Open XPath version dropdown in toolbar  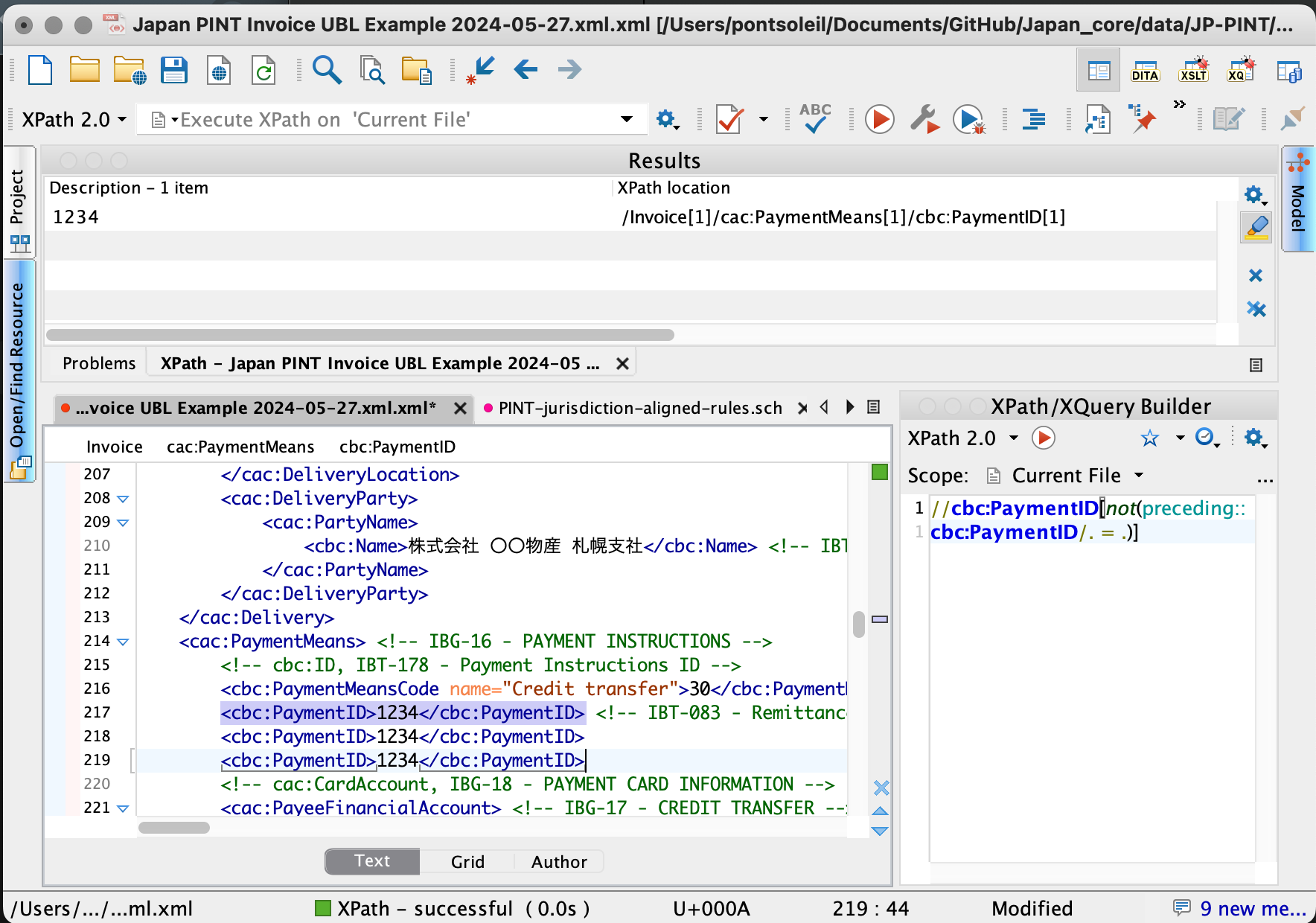point(74,120)
